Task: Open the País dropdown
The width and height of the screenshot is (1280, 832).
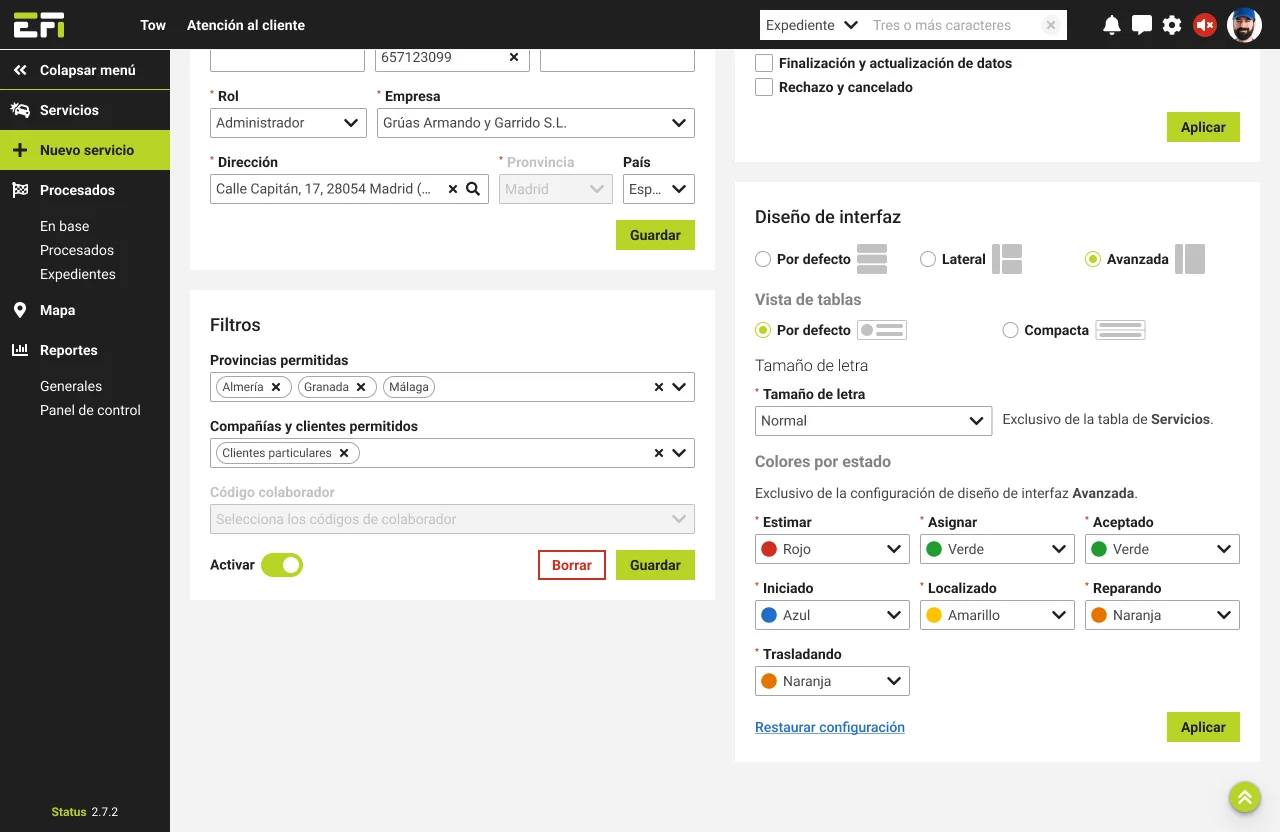Action: [x=658, y=189]
